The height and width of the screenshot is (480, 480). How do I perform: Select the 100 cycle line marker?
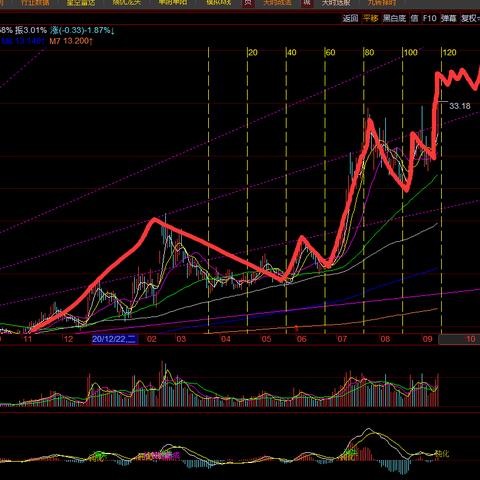pos(411,53)
